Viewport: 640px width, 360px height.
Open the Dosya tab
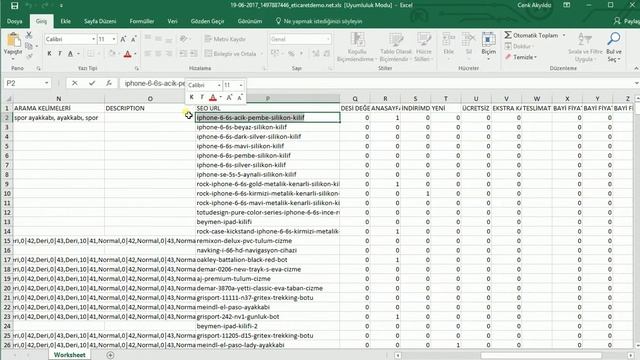tap(15, 21)
